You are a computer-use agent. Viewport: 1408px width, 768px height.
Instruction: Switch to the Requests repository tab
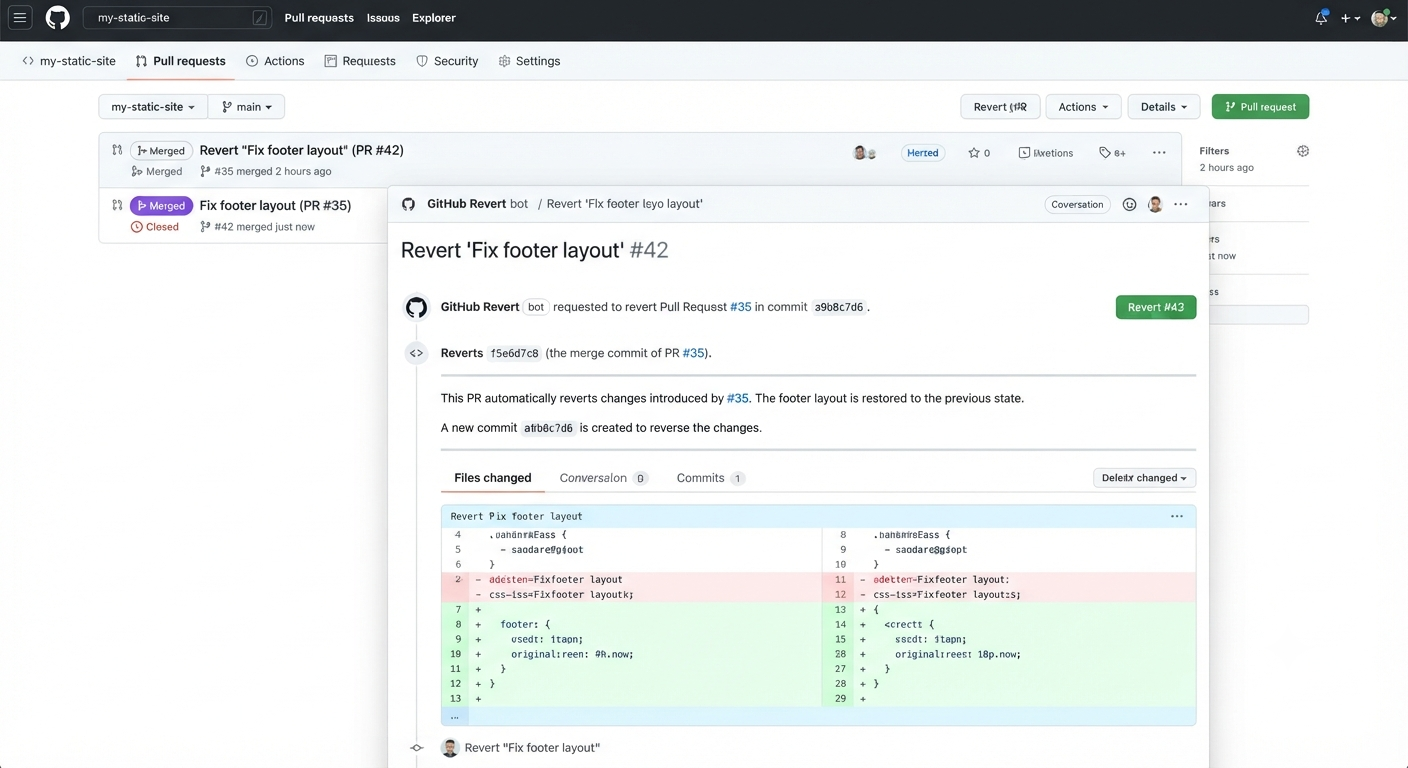click(360, 61)
